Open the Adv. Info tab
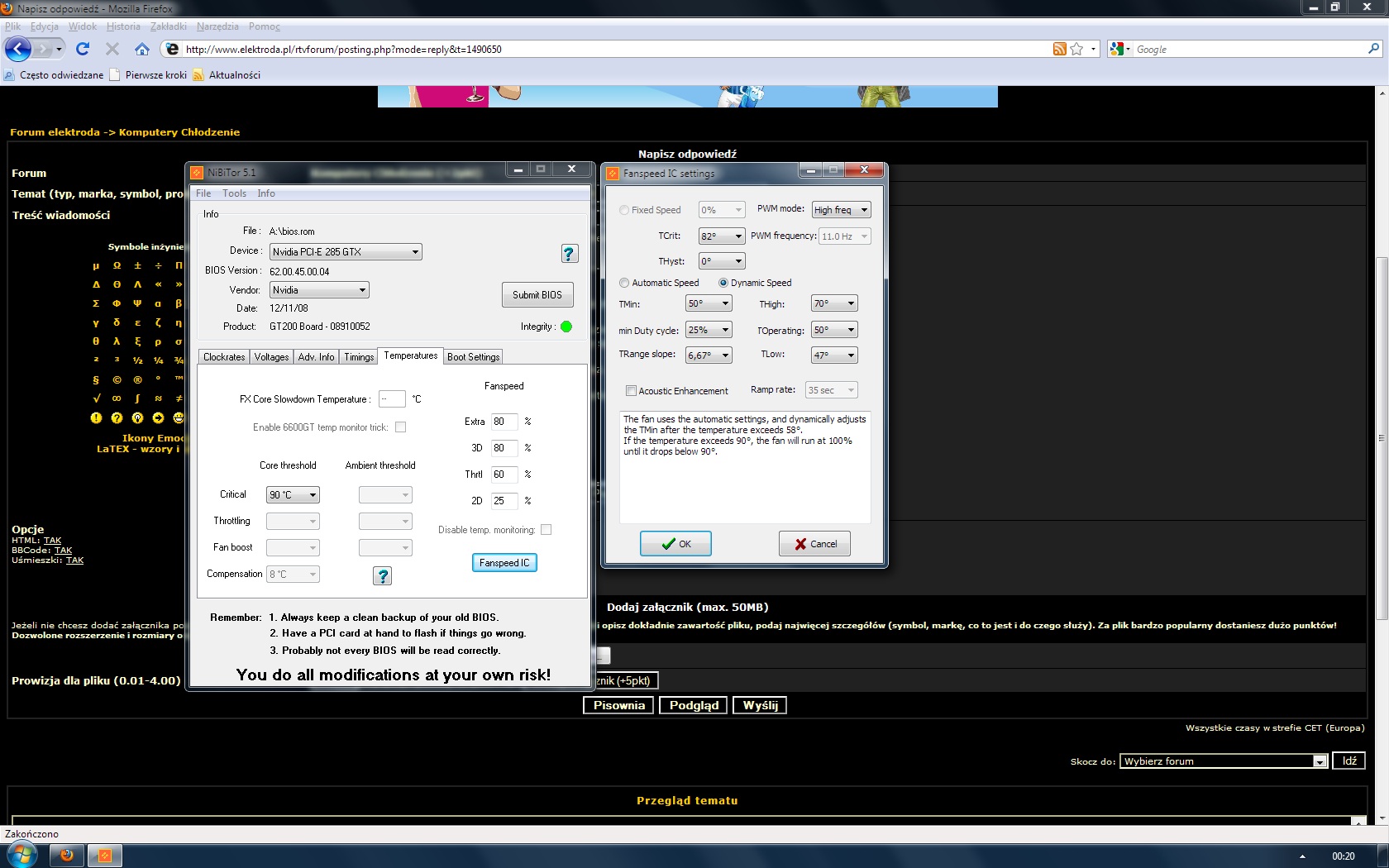Viewport: 1389px width, 868px height. (316, 357)
